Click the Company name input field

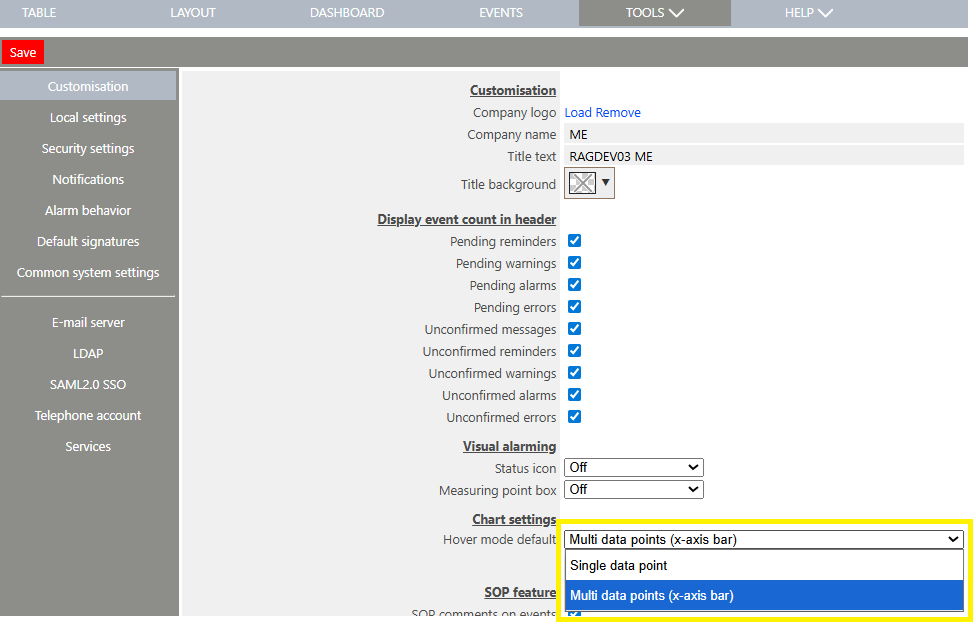[763, 135]
